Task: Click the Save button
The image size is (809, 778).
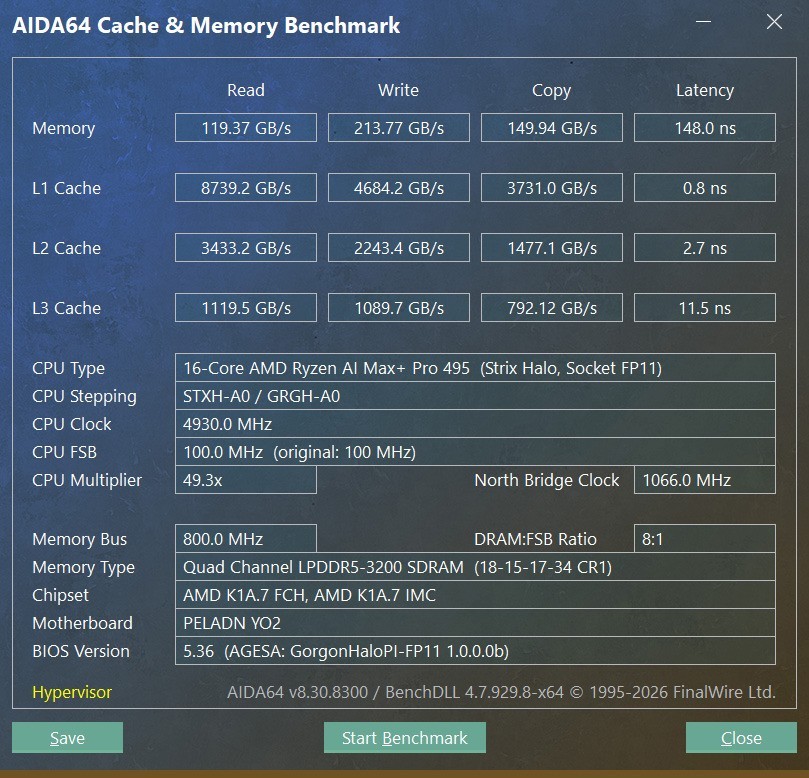Action: click(68, 738)
